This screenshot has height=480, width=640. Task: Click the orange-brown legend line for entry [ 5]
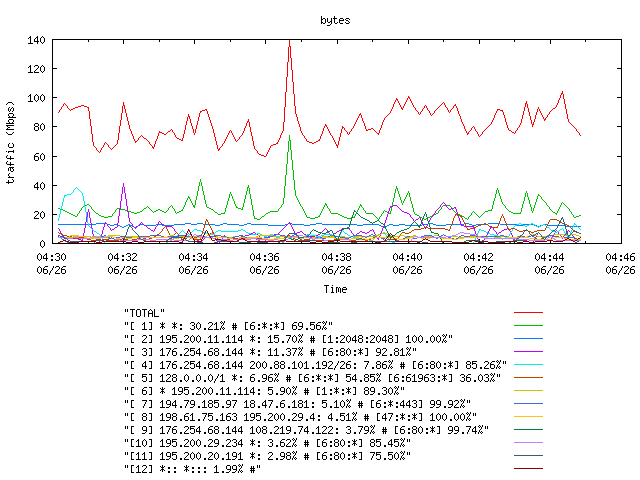point(528,378)
